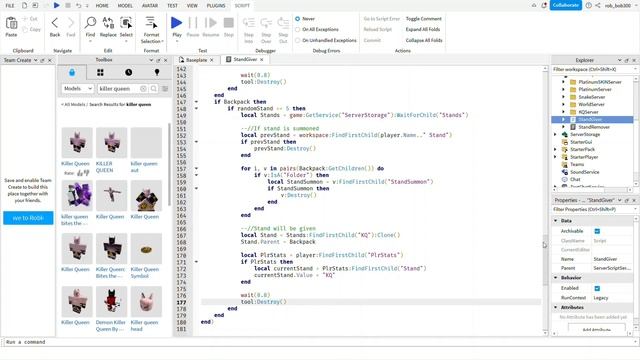Open Toolbox Inventory grid icon

coord(100,72)
